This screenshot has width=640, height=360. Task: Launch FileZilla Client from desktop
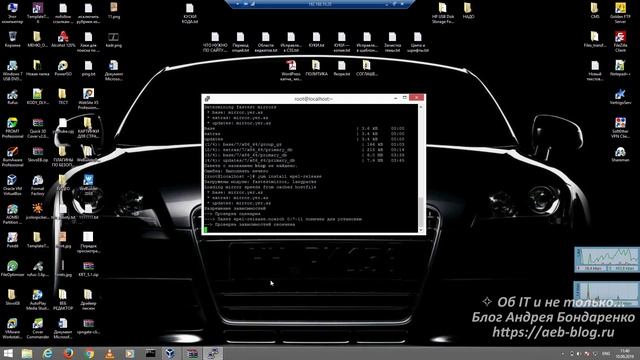[620, 42]
